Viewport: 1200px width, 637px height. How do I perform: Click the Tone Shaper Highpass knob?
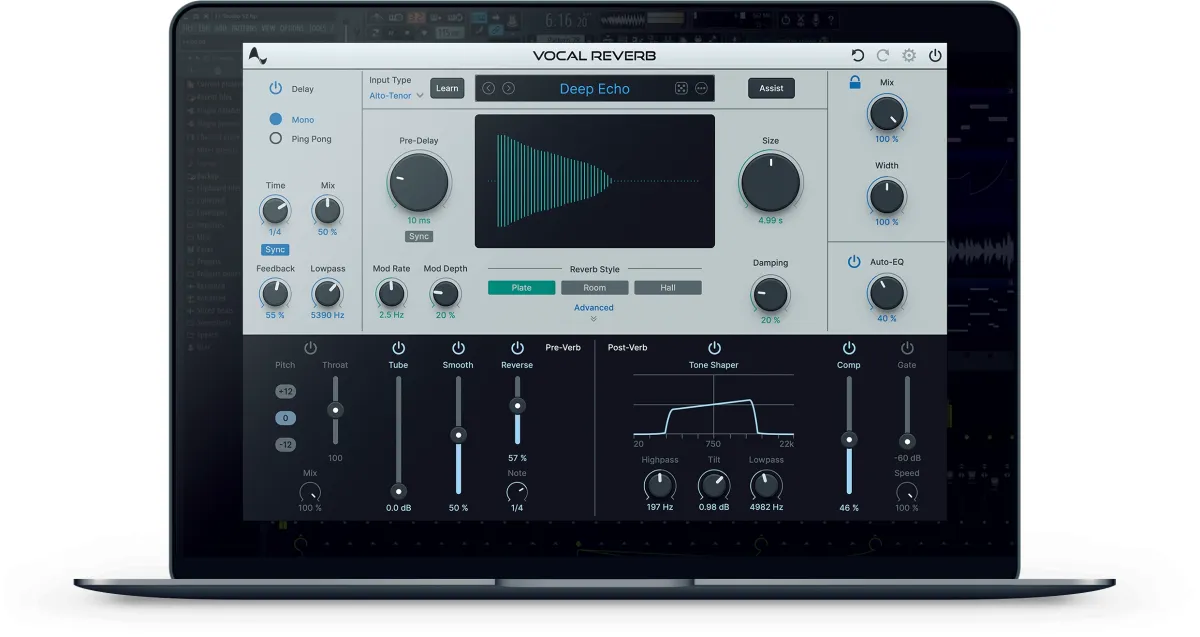(x=660, y=486)
